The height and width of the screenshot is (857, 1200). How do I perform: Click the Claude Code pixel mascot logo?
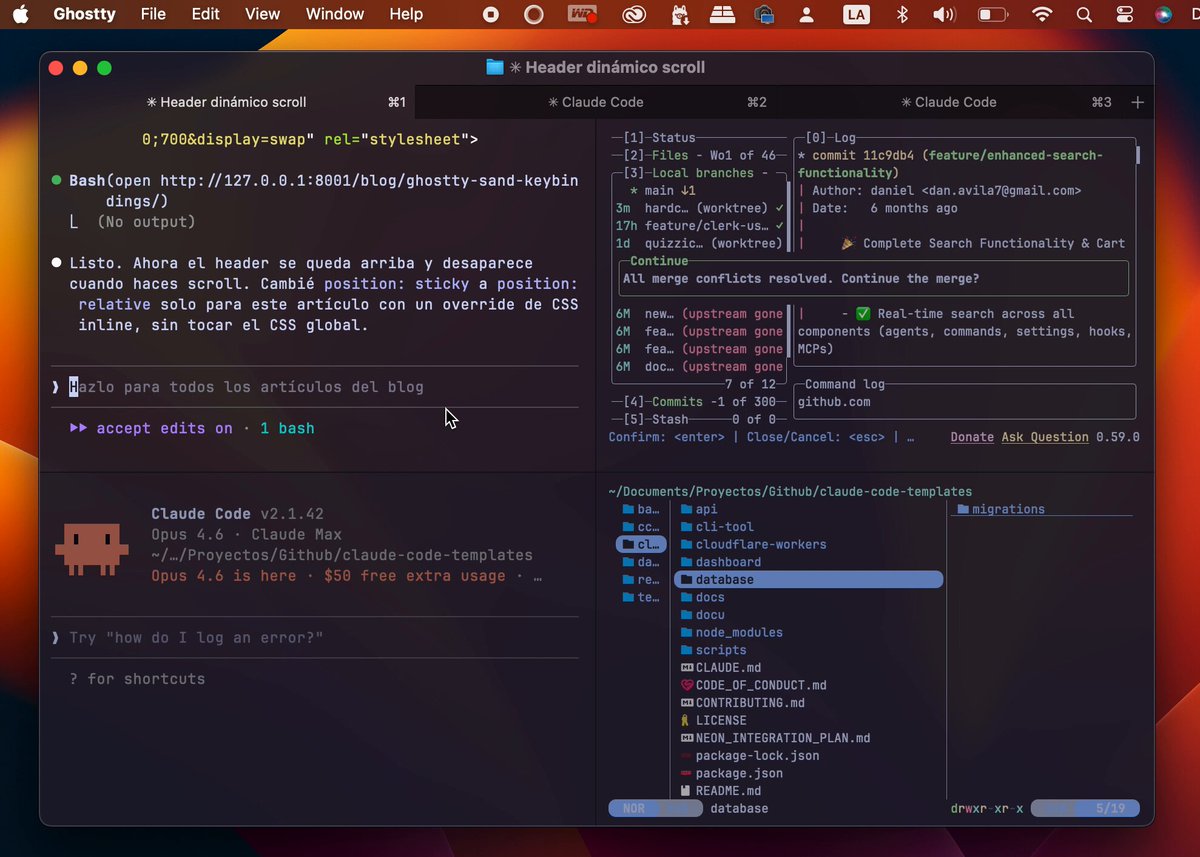[x=91, y=549]
